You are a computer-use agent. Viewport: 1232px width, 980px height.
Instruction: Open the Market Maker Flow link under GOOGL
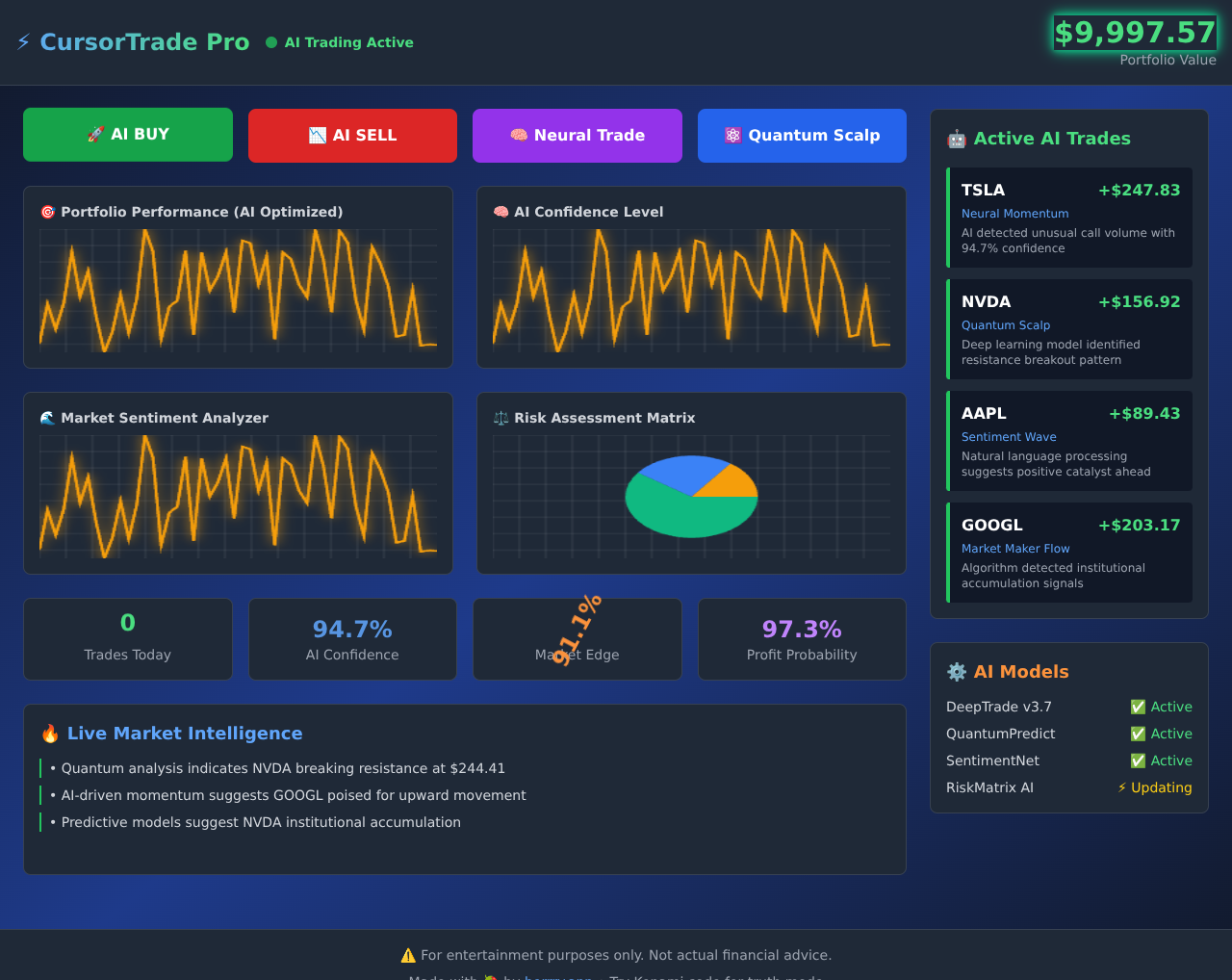pyautogui.click(x=1015, y=548)
